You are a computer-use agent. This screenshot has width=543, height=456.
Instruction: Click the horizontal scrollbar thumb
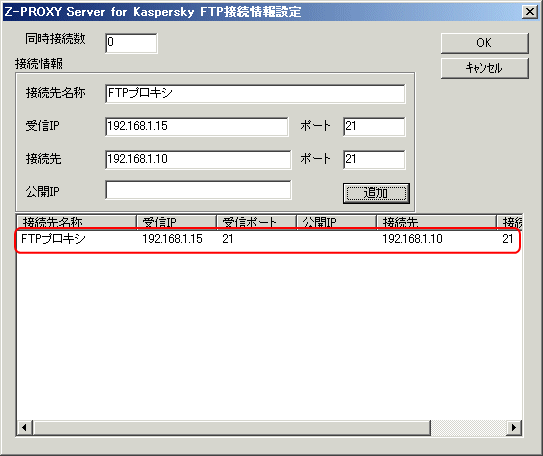pos(231,428)
